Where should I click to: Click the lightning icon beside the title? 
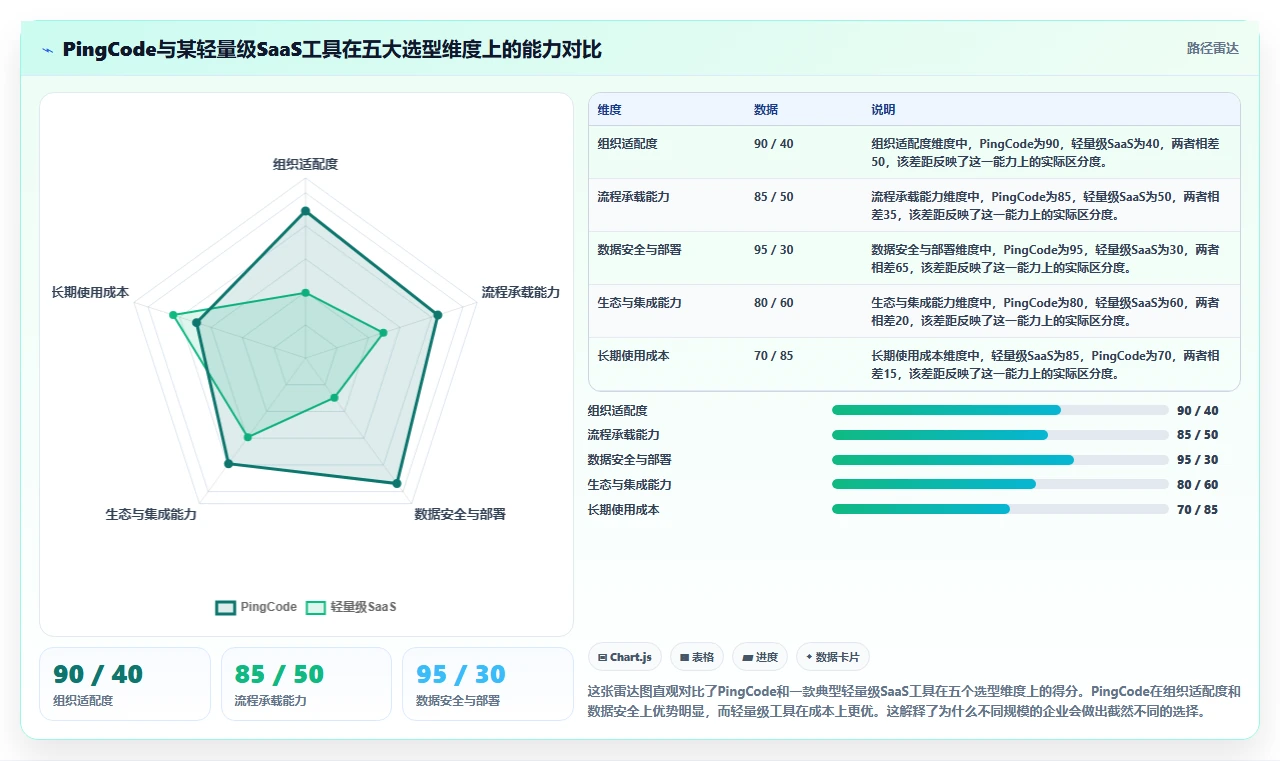tap(47, 50)
